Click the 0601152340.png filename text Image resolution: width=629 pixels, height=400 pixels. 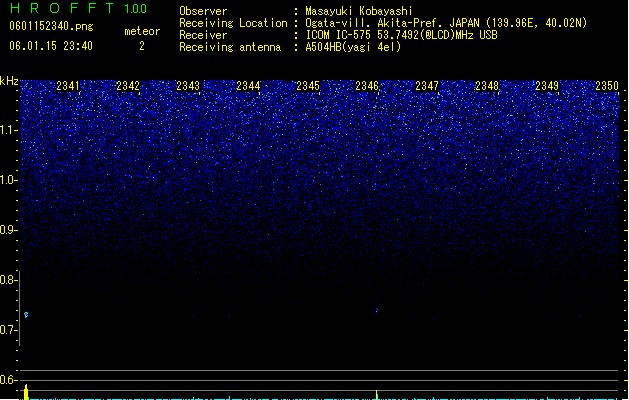(x=51, y=26)
